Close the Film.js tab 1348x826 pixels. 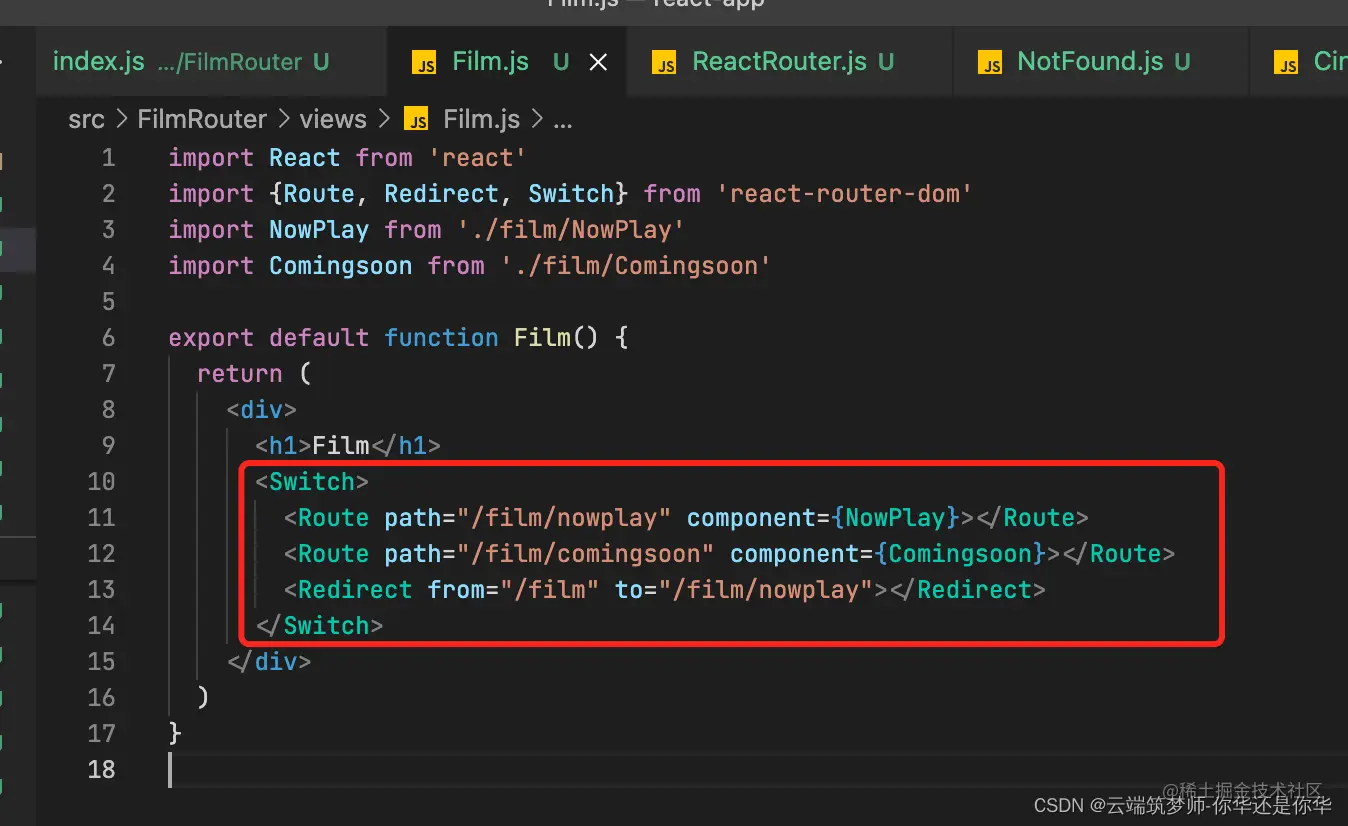point(598,62)
